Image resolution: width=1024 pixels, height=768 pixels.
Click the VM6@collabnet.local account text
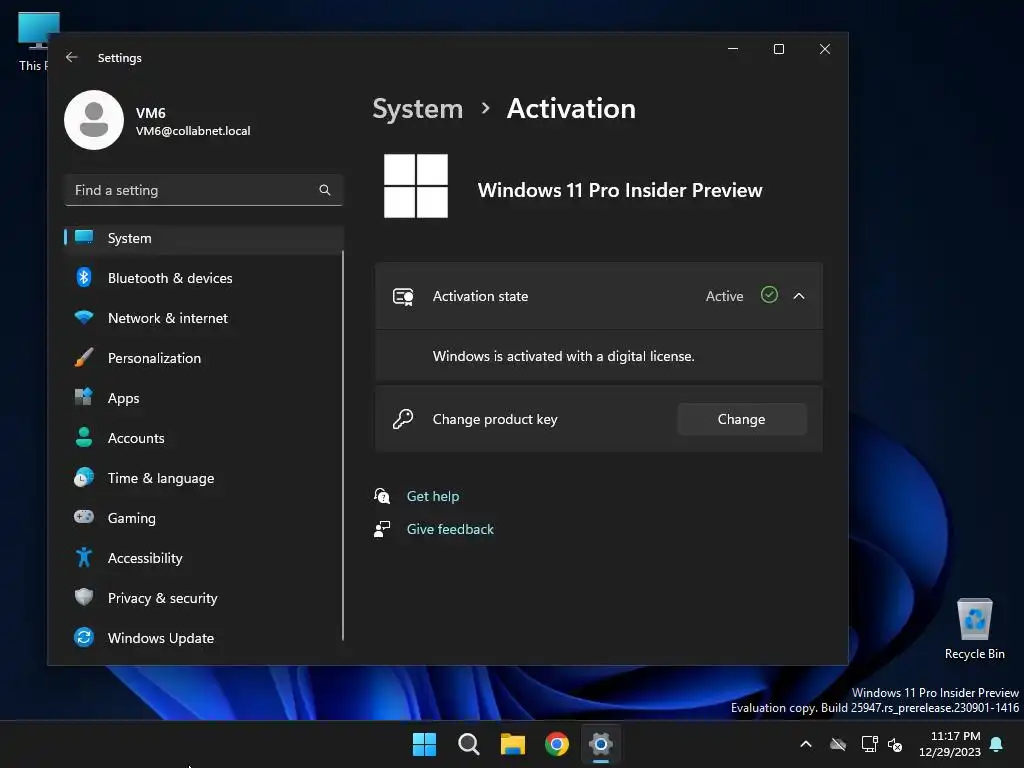[193, 131]
